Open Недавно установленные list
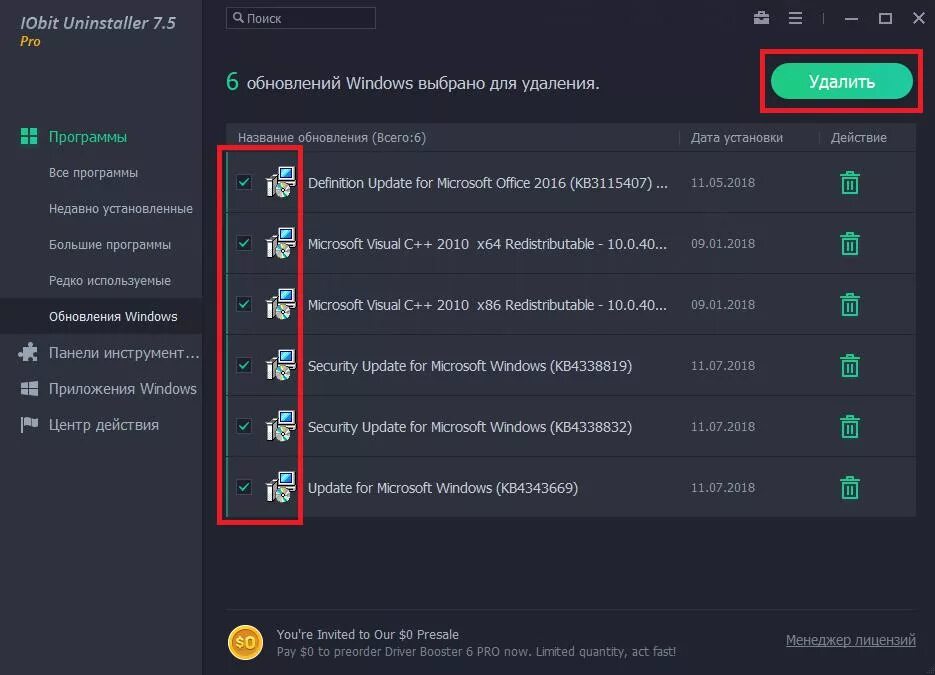This screenshot has height=675, width=935. (120, 209)
